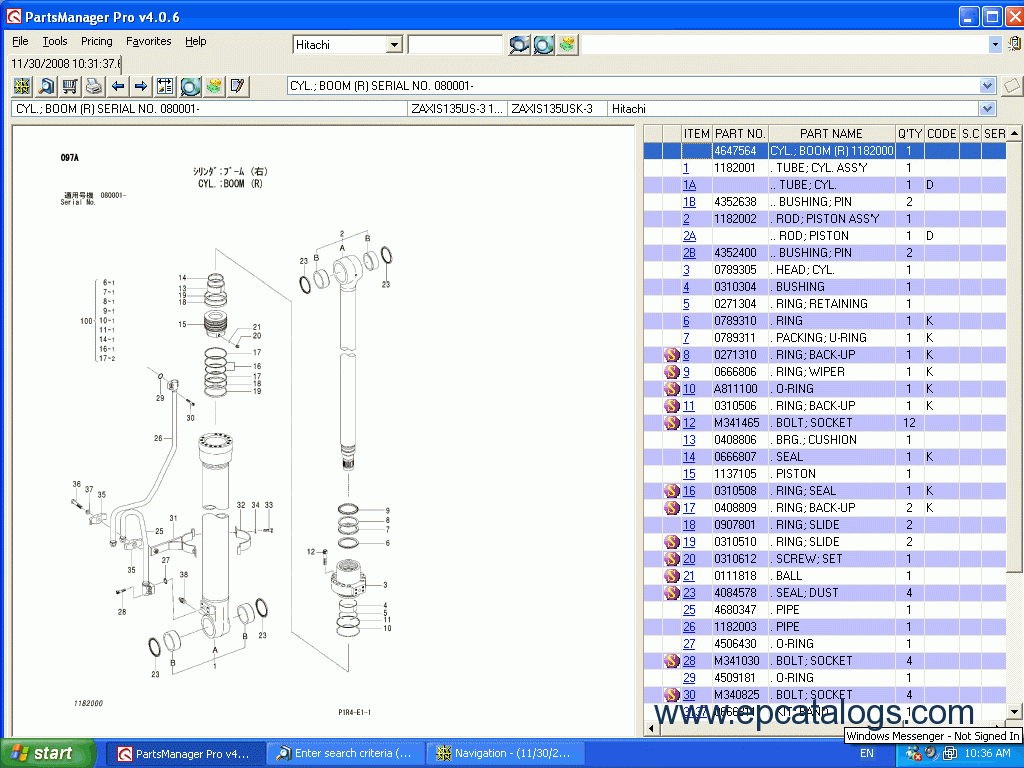
Task: Click the search text input field
Action: tap(455, 44)
